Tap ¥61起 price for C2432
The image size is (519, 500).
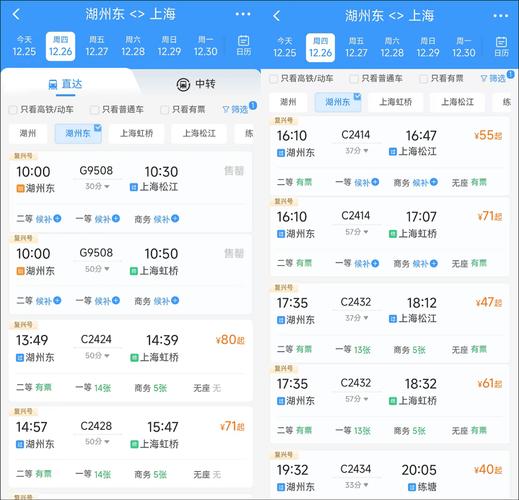click(490, 383)
